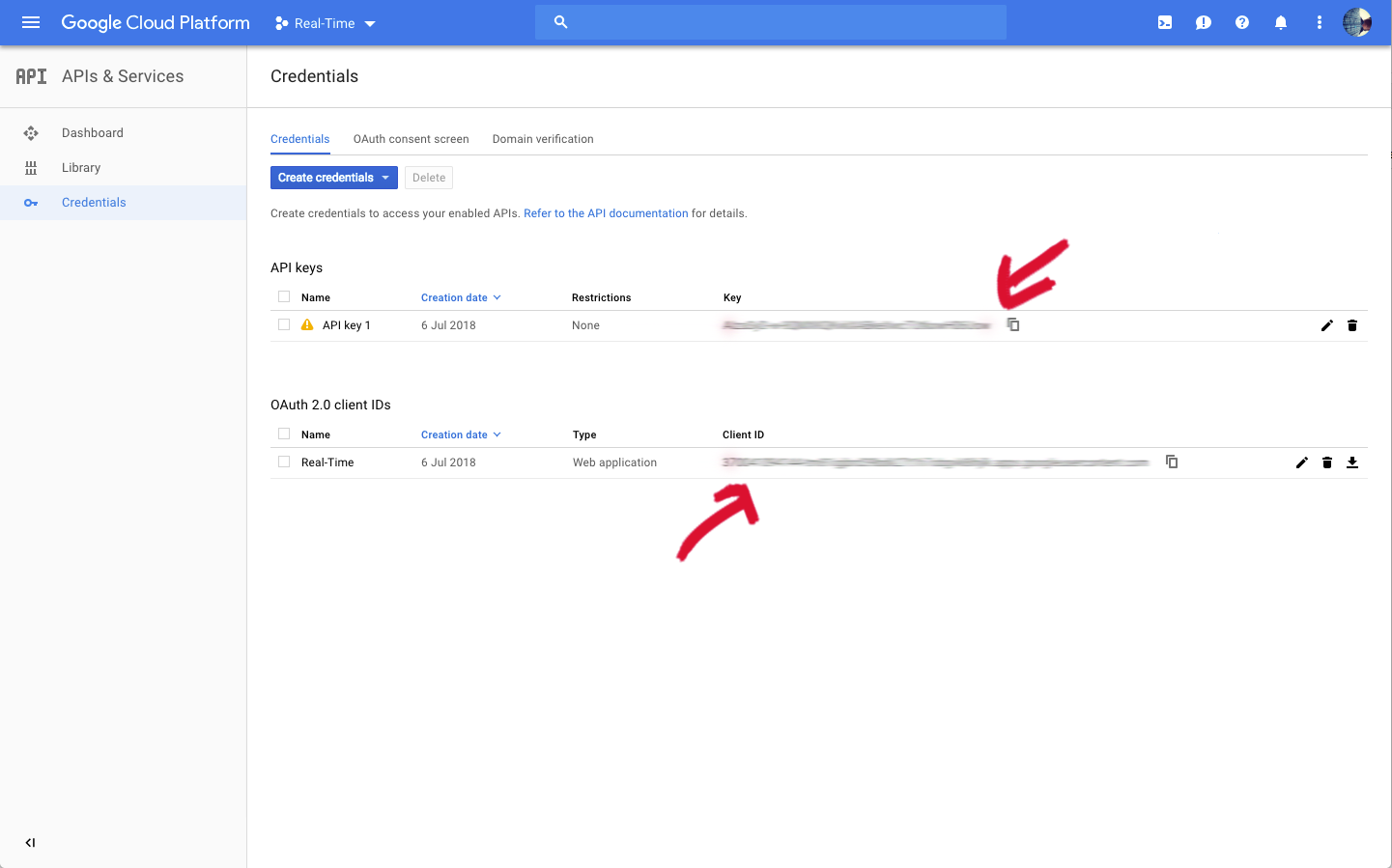Copy the API key 1 value
Viewport: 1392px width, 868px height.
tap(1013, 324)
